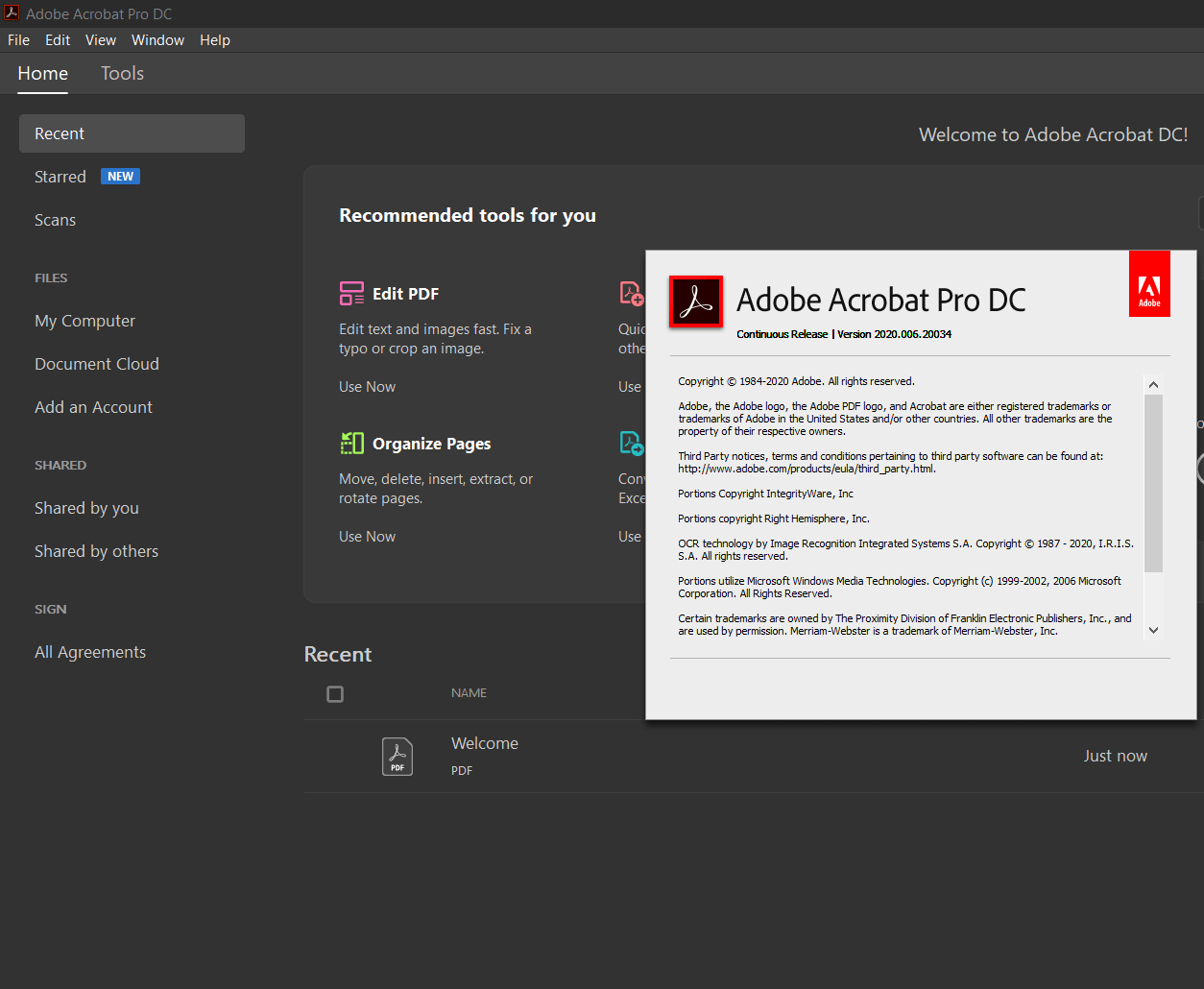Click the partly hidden Create PDF tool icon
Viewport: 1204px width, 989px height.
coord(632,293)
